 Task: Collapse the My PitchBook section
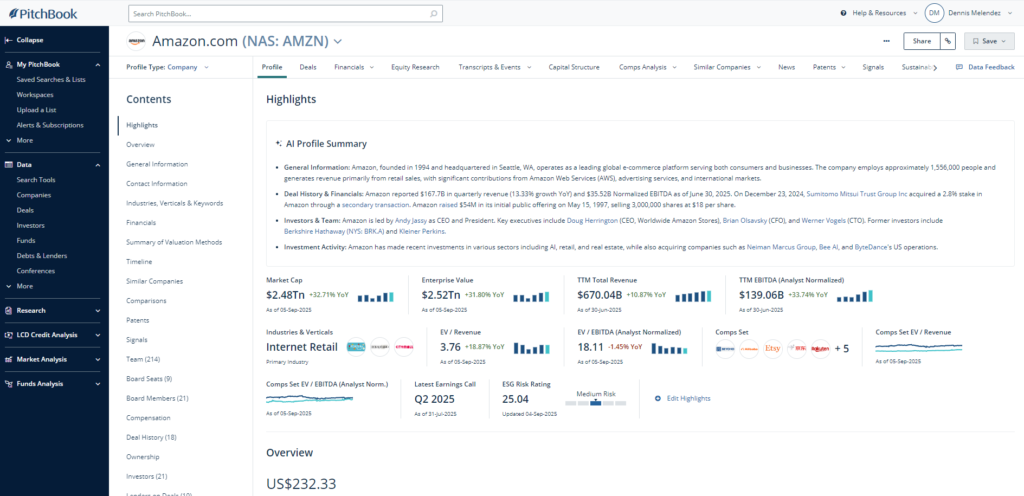97,64
